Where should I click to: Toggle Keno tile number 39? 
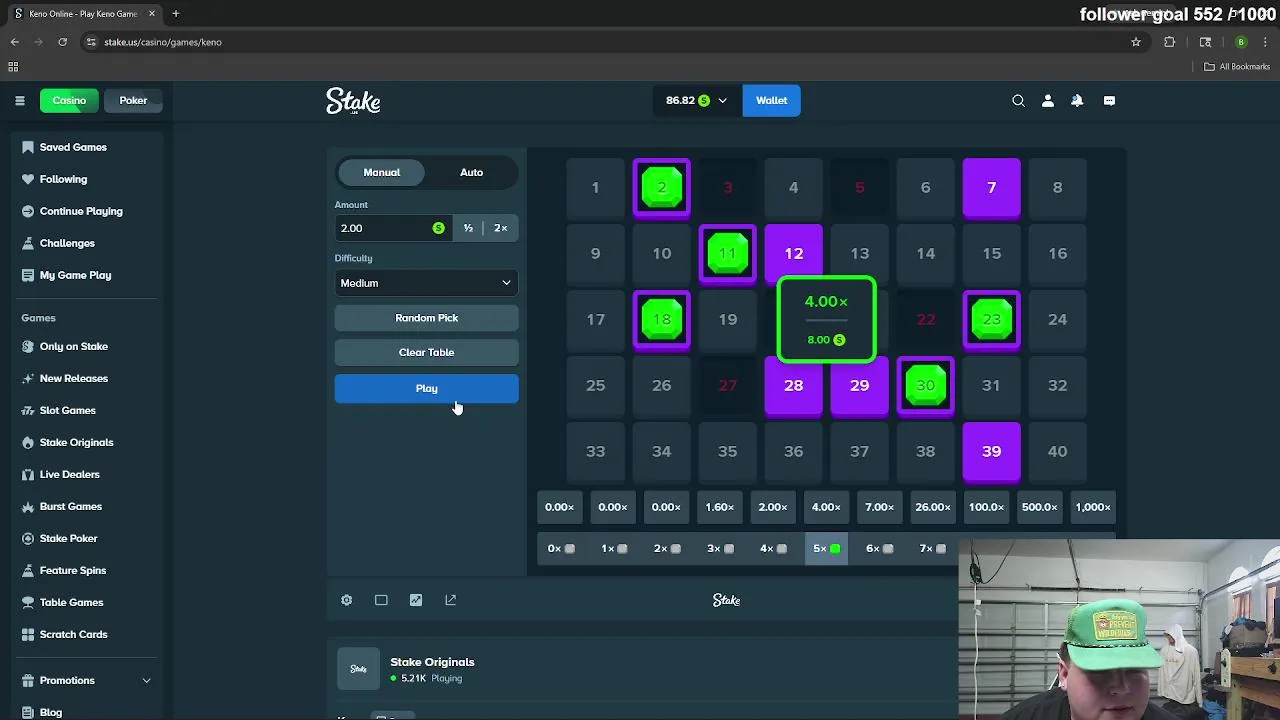[x=991, y=451]
